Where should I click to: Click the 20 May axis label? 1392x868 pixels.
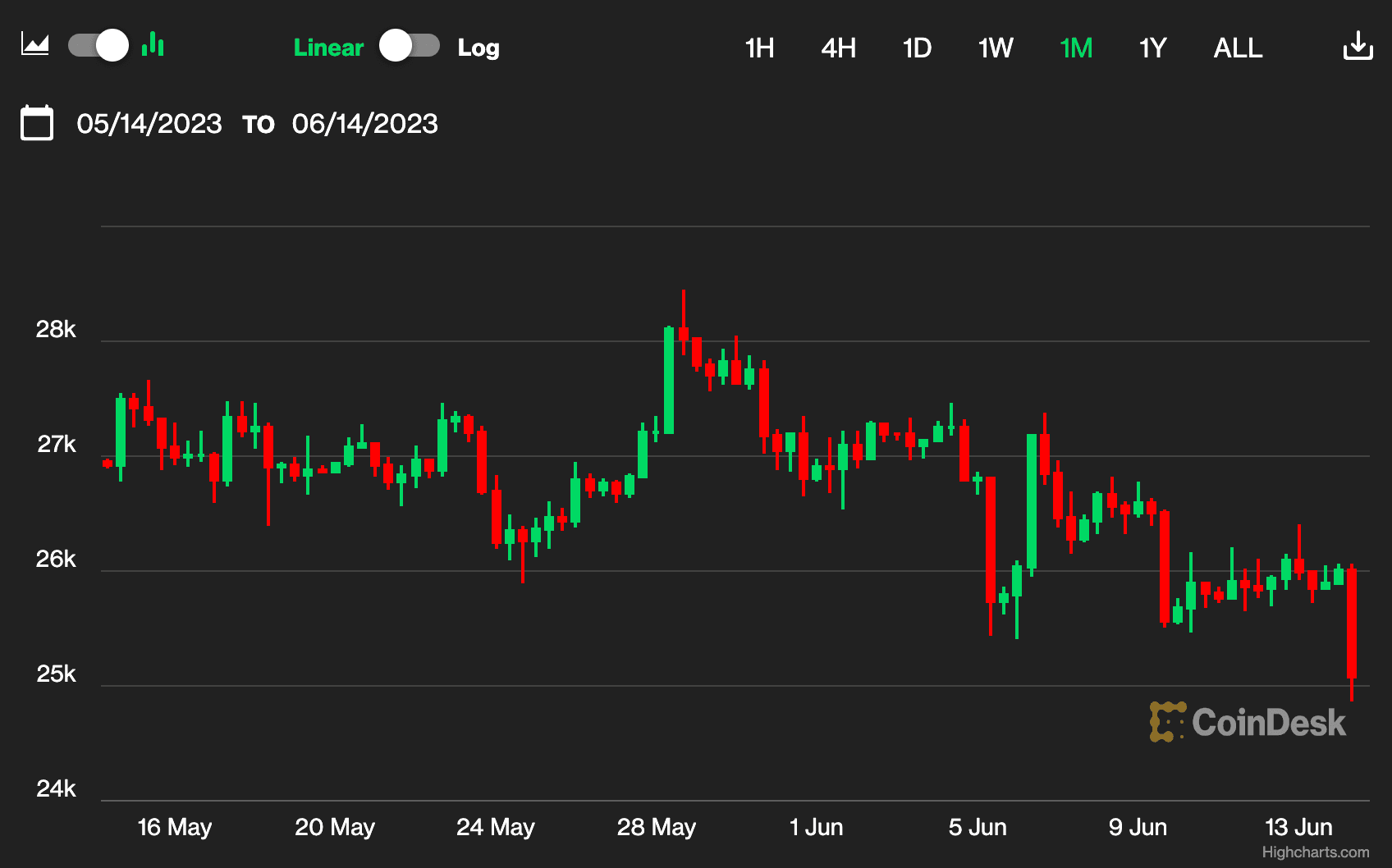coord(335,827)
